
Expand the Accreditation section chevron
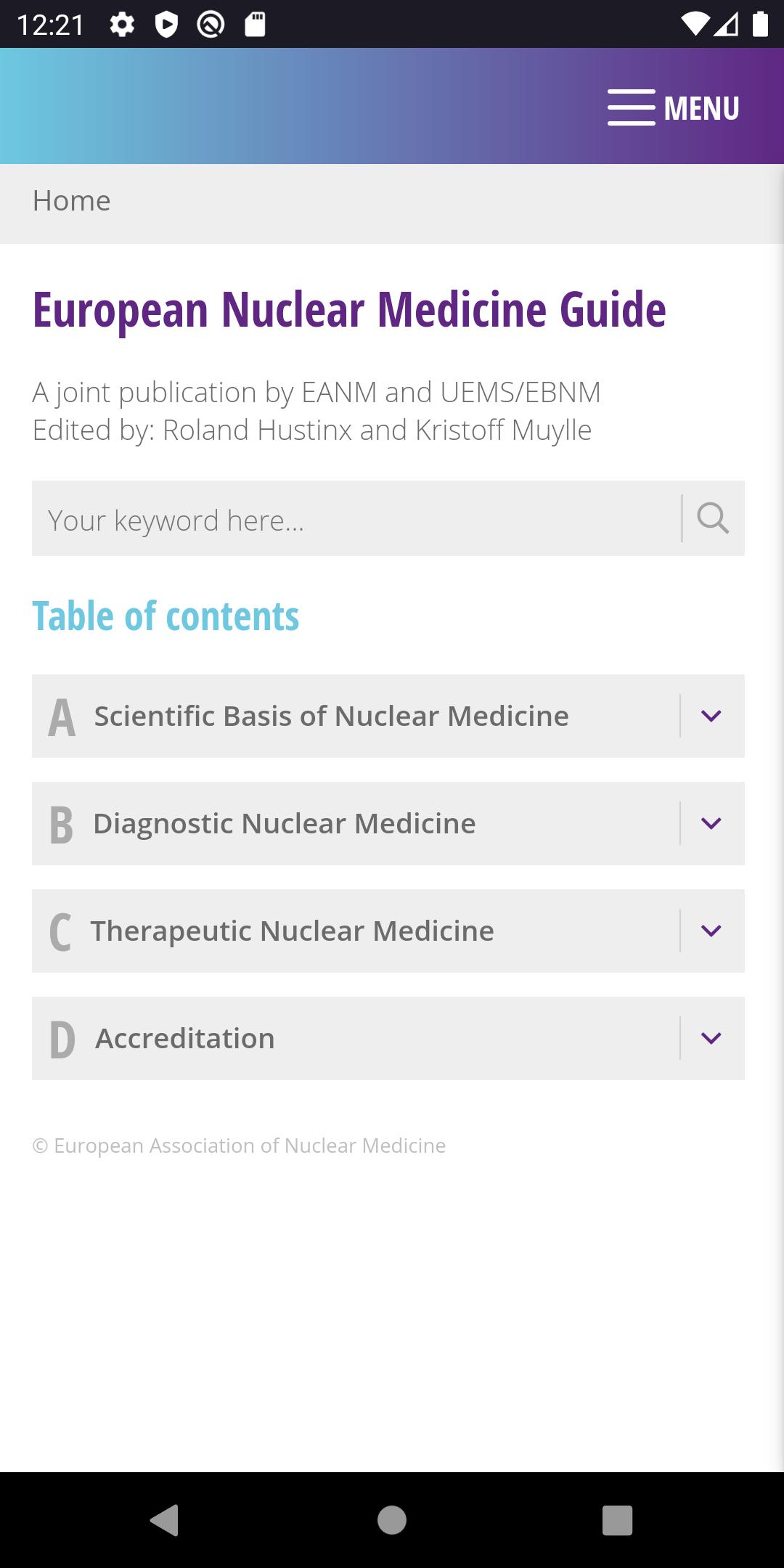[x=711, y=1038]
